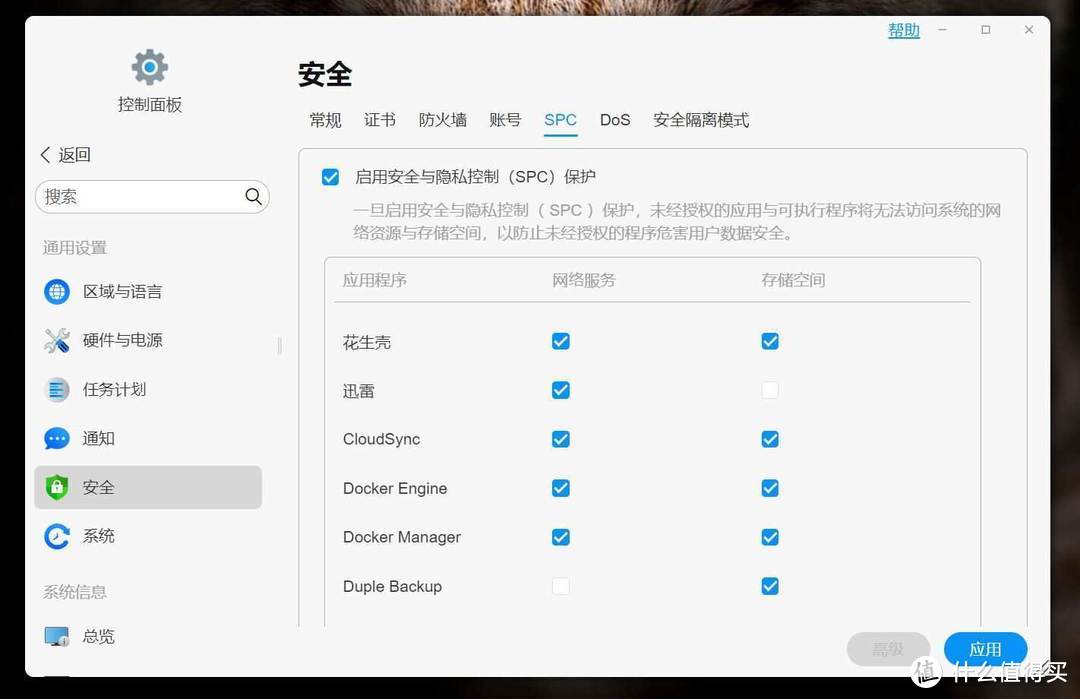Open the 安全隔离模式 tab
This screenshot has height=699, width=1080.
(x=700, y=121)
